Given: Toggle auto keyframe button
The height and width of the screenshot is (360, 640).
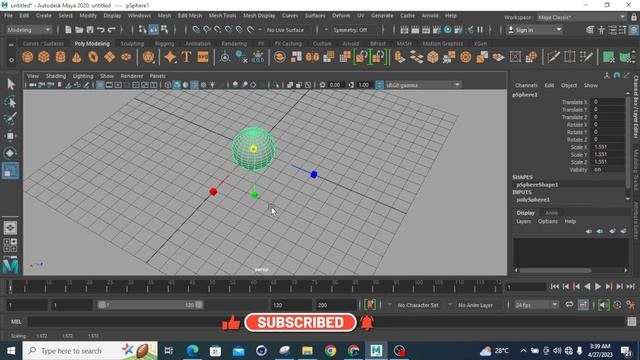Looking at the screenshot, I should coord(617,305).
